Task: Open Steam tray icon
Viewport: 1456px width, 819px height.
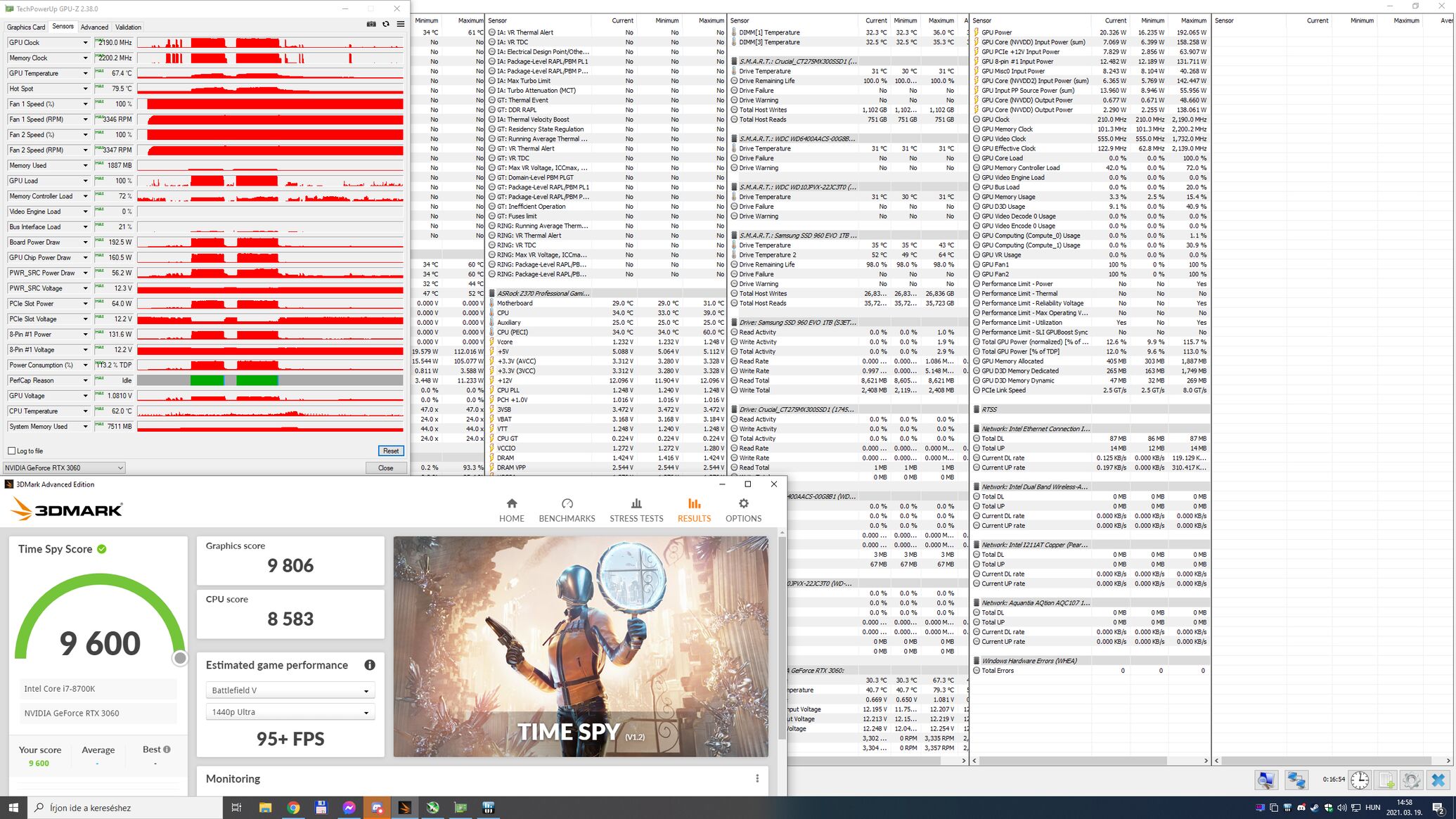Action: [1315, 808]
